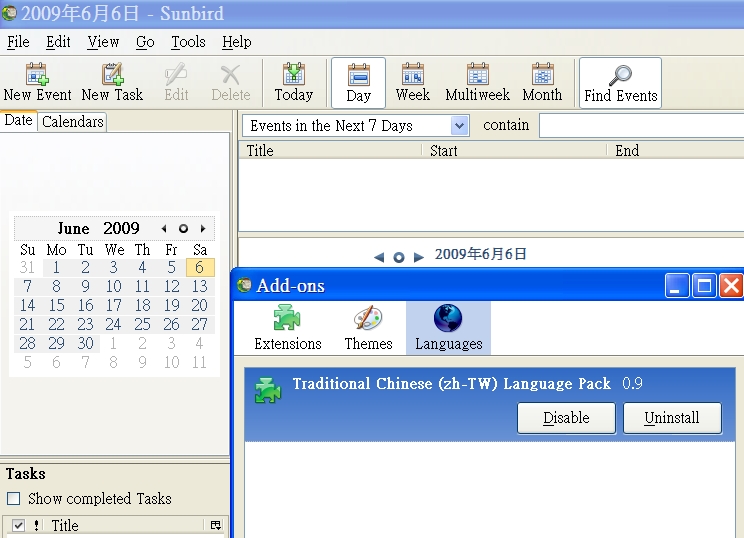The image size is (744, 538).
Task: Switch to Day view
Action: [x=358, y=83]
